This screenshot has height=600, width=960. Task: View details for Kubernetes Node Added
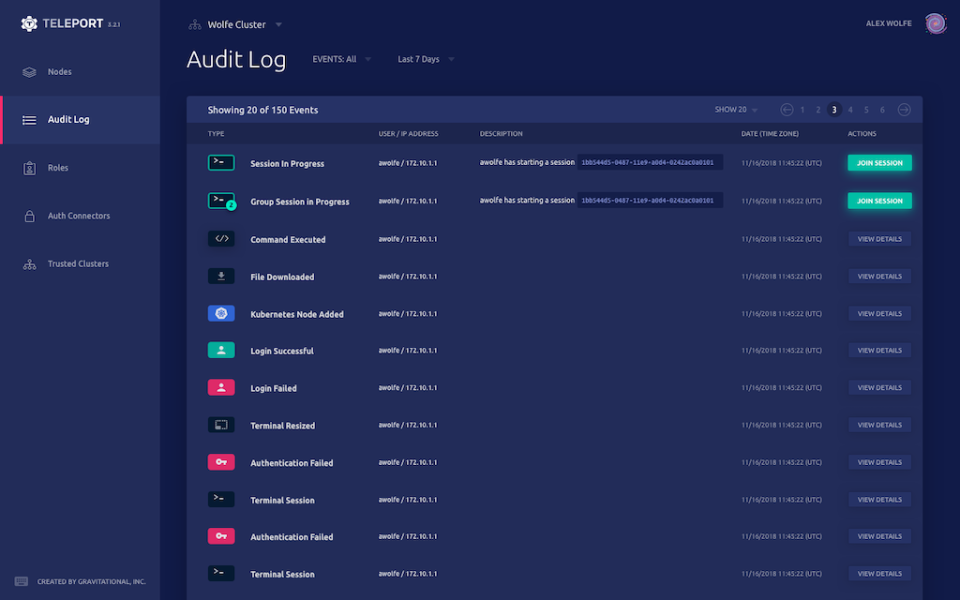point(879,313)
